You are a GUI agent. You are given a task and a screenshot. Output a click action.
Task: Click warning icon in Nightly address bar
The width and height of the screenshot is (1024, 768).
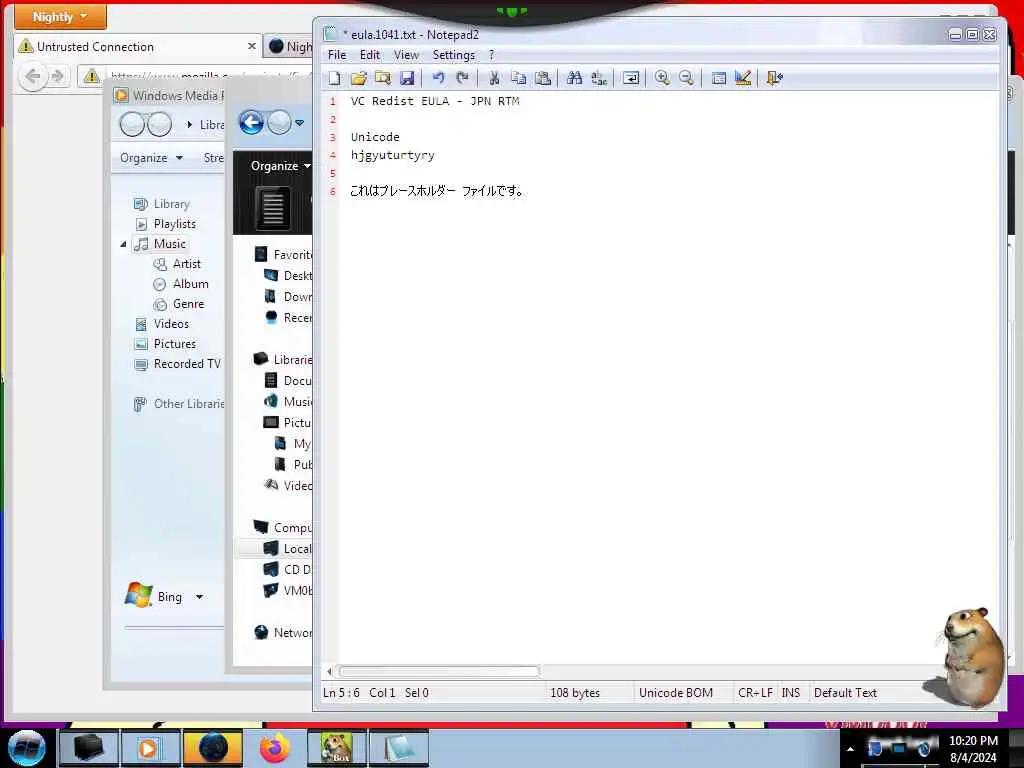click(91, 76)
